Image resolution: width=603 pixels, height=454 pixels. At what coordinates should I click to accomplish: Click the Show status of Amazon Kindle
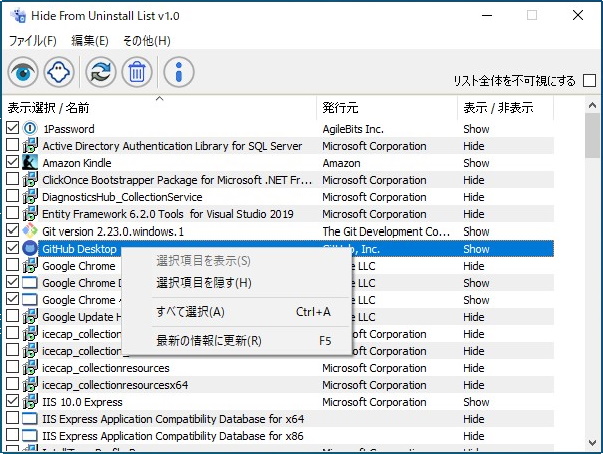(476, 163)
